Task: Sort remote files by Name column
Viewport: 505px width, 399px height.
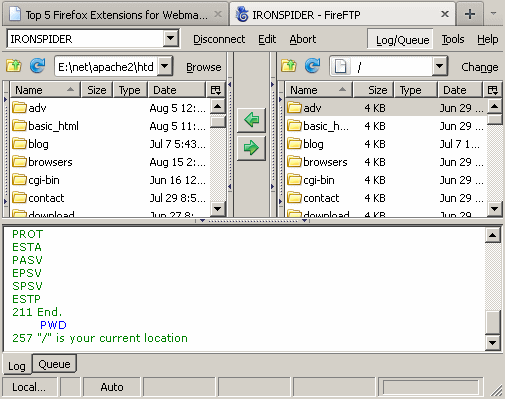Action: coord(319,90)
